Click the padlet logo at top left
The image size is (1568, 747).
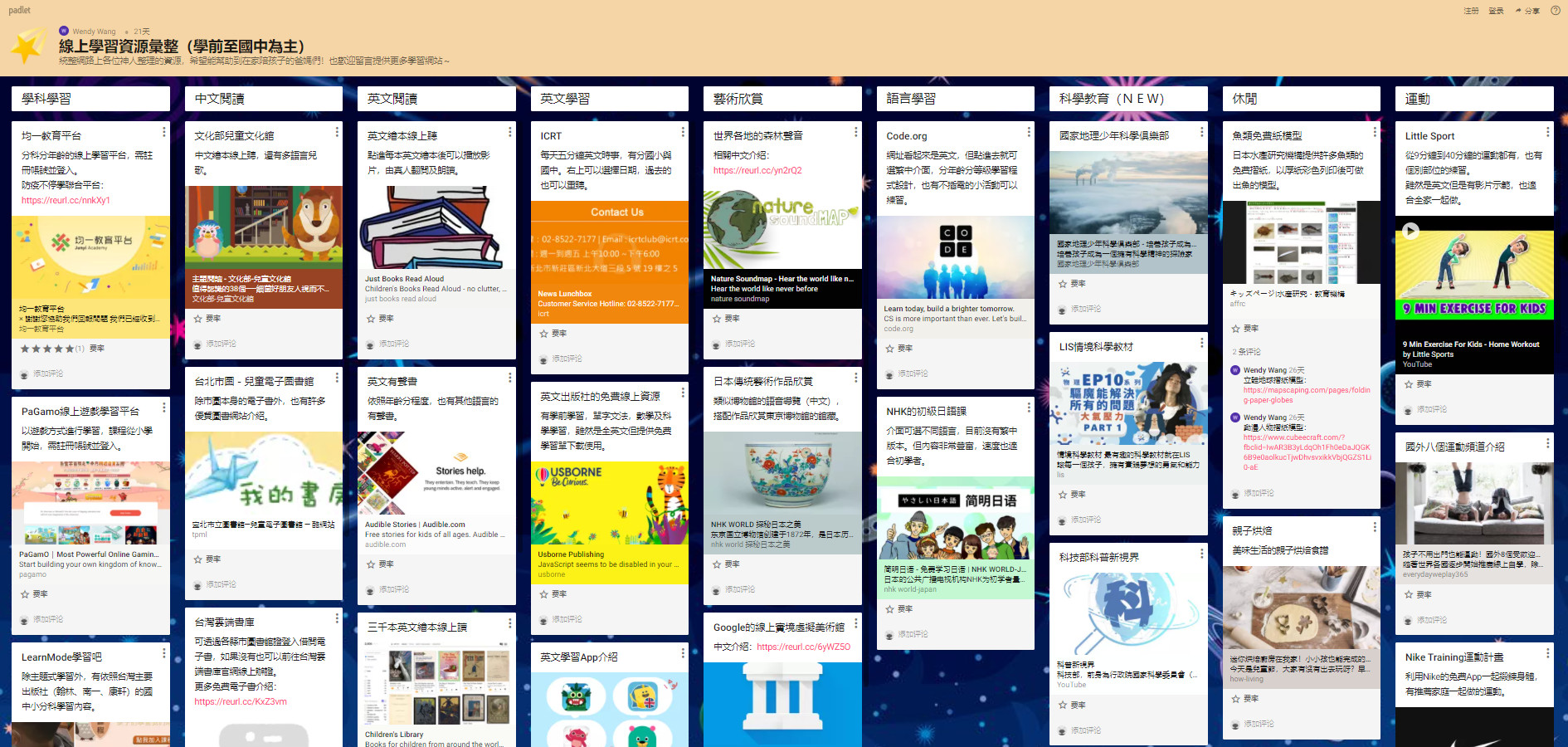19,10
